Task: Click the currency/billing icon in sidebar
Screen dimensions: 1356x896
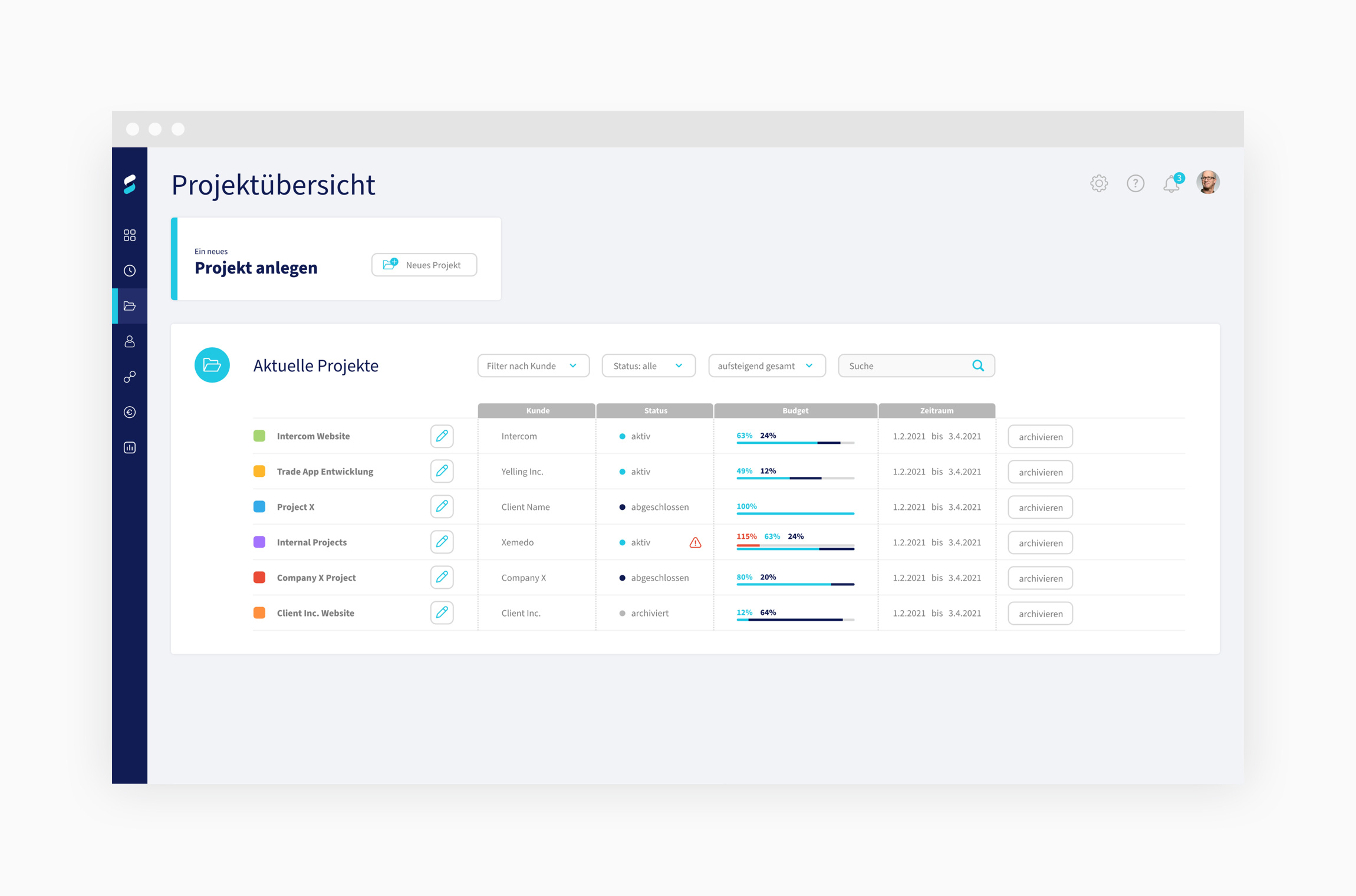Action: pos(129,410)
